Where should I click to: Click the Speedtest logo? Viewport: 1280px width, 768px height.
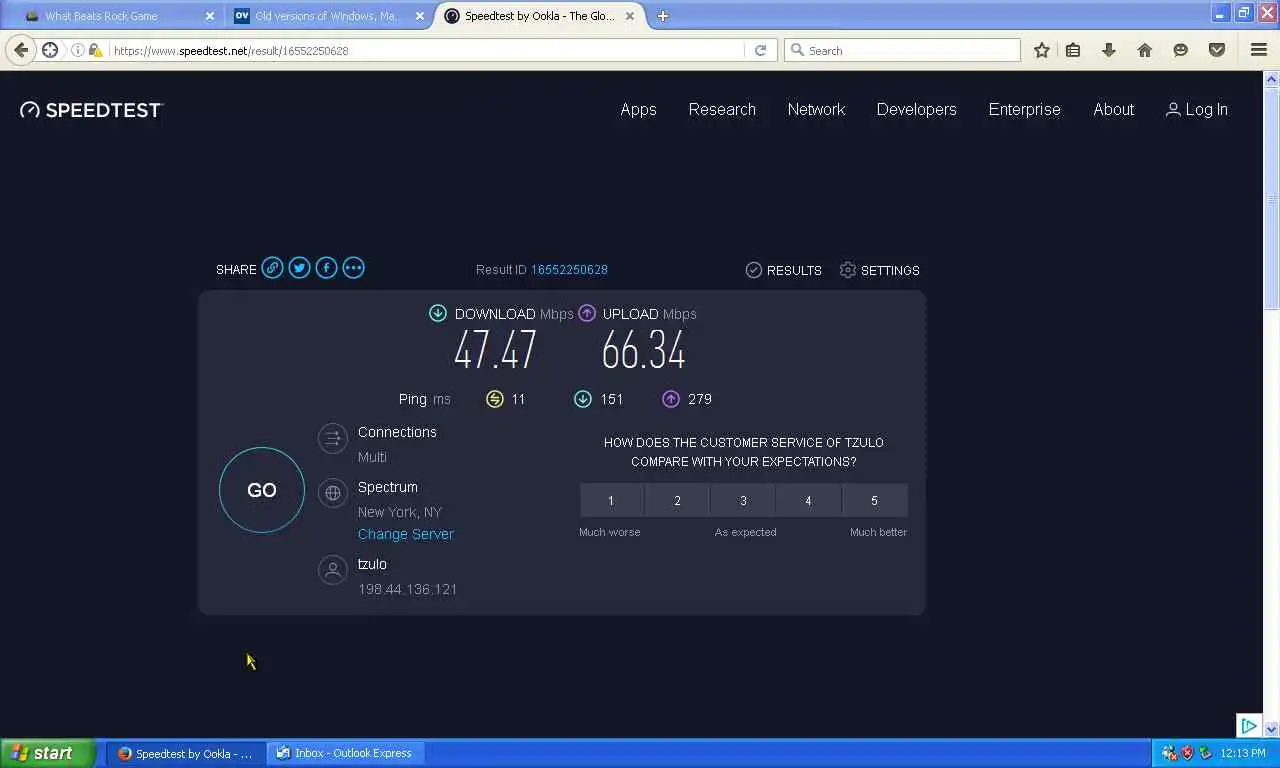pyautogui.click(x=91, y=110)
